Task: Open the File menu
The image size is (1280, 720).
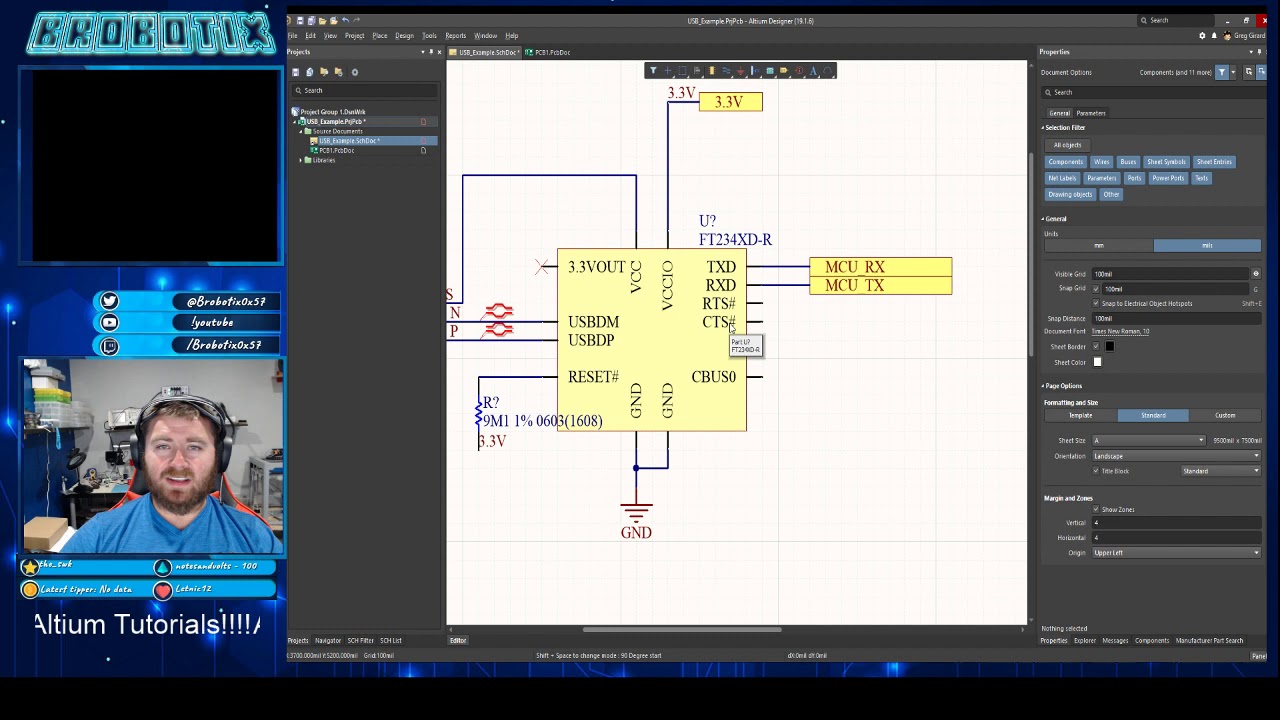Action: coord(293,36)
